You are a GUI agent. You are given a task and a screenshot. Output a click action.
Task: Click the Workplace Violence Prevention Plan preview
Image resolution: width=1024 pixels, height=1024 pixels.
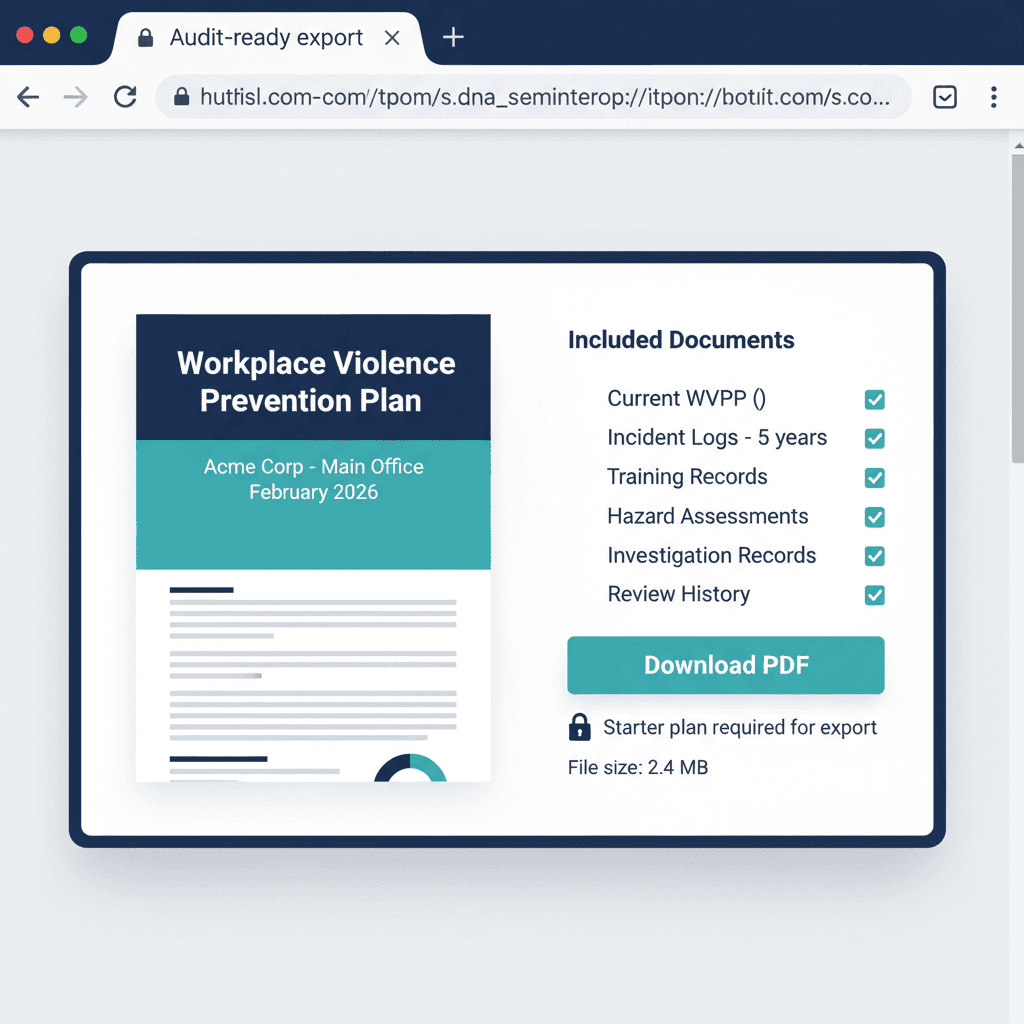(313, 547)
